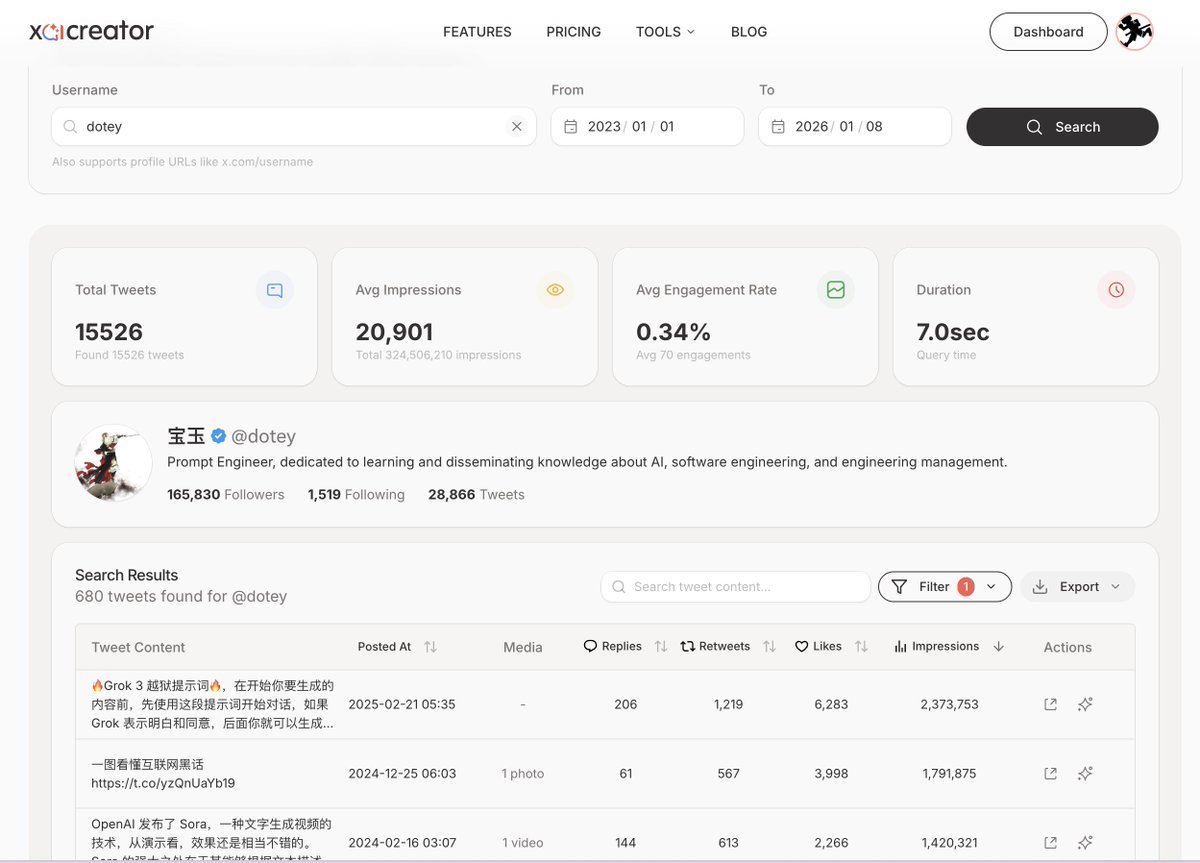Click the calendar icon in From date
The image size is (1200, 863).
[x=571, y=127]
